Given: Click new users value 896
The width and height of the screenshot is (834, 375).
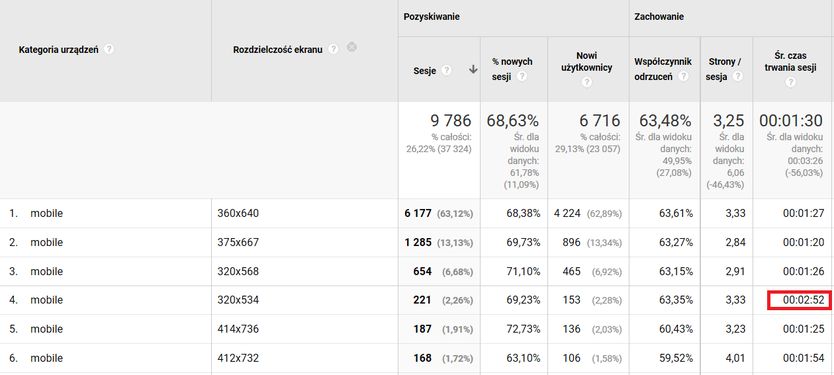Looking at the screenshot, I should pyautogui.click(x=572, y=243).
